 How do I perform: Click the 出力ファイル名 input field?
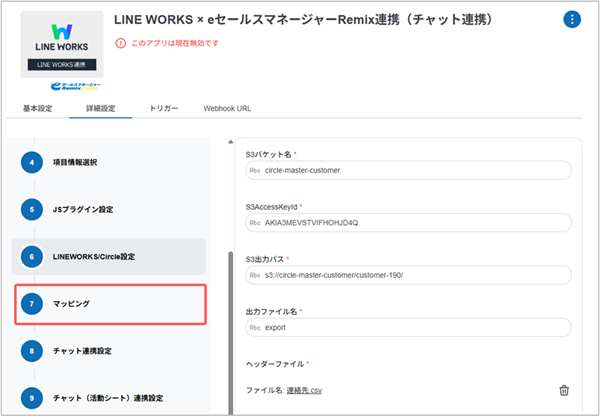(x=408, y=327)
